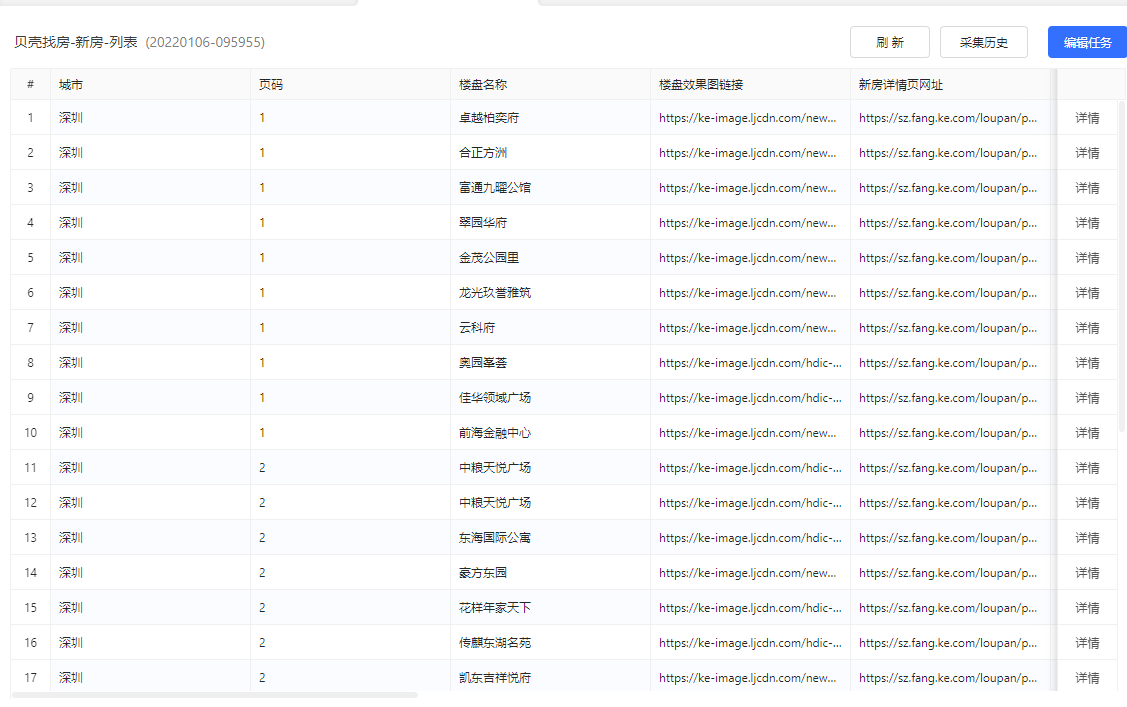Select the 龙光玖誉雅筑 name cell
This screenshot has width=1127, height=707.
tap(550, 292)
